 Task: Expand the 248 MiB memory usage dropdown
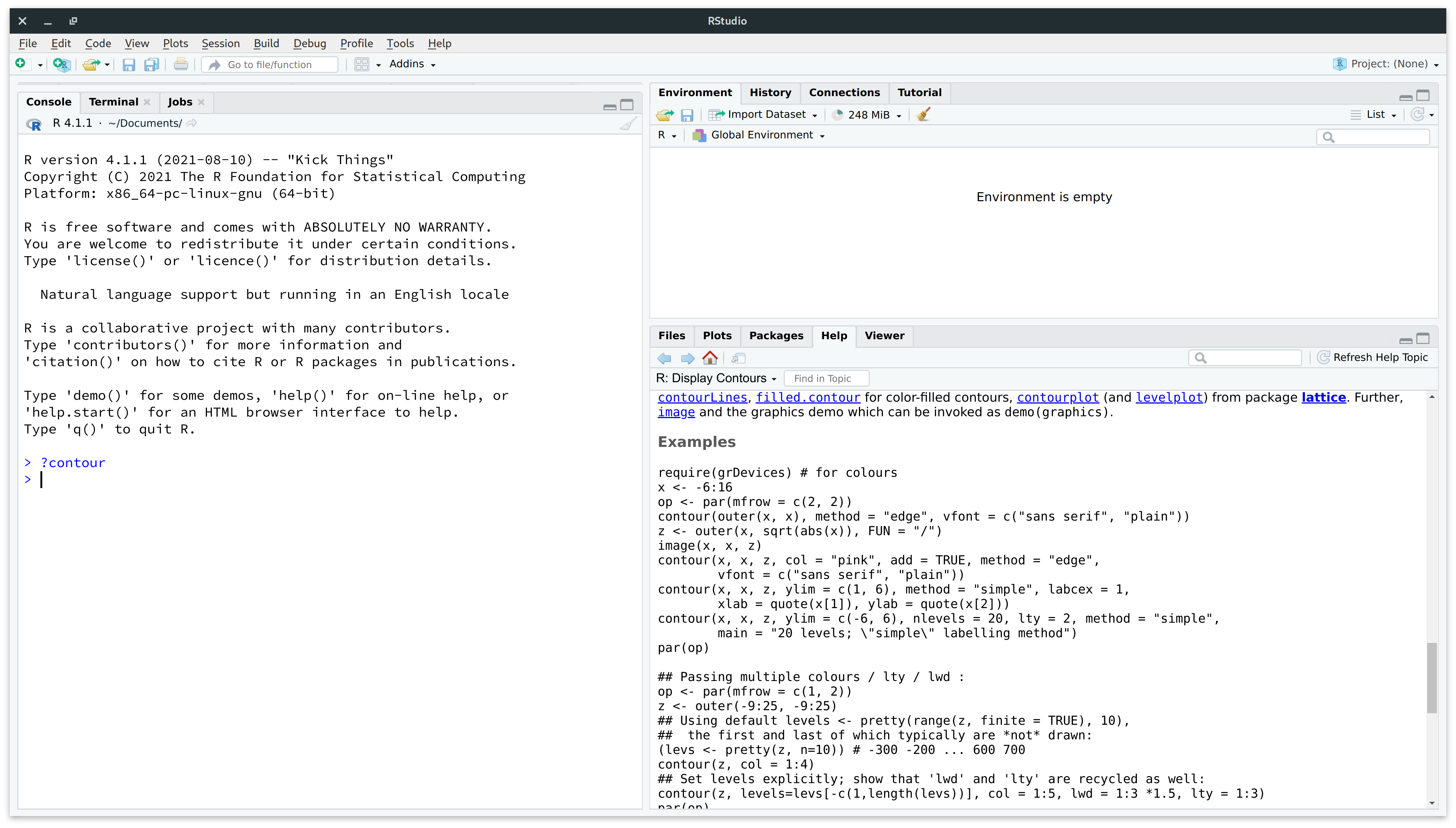(867, 115)
